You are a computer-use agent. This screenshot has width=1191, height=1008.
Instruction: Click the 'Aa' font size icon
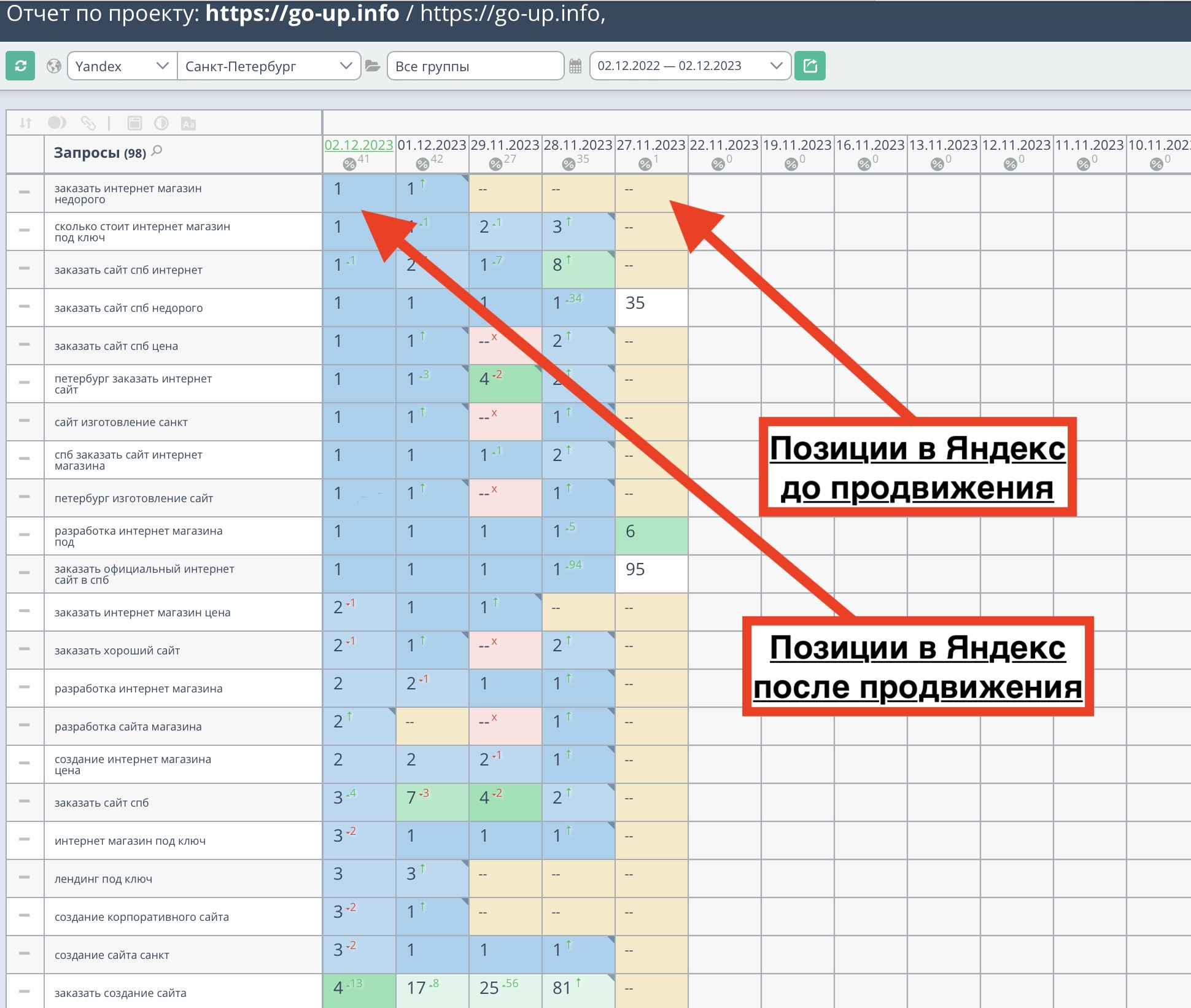point(188,123)
